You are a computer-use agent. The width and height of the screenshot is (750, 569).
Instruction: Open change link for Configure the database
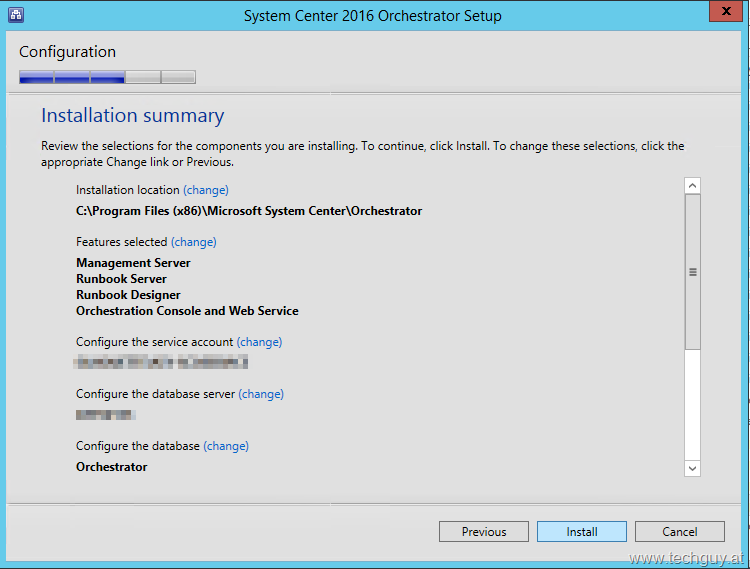(226, 446)
